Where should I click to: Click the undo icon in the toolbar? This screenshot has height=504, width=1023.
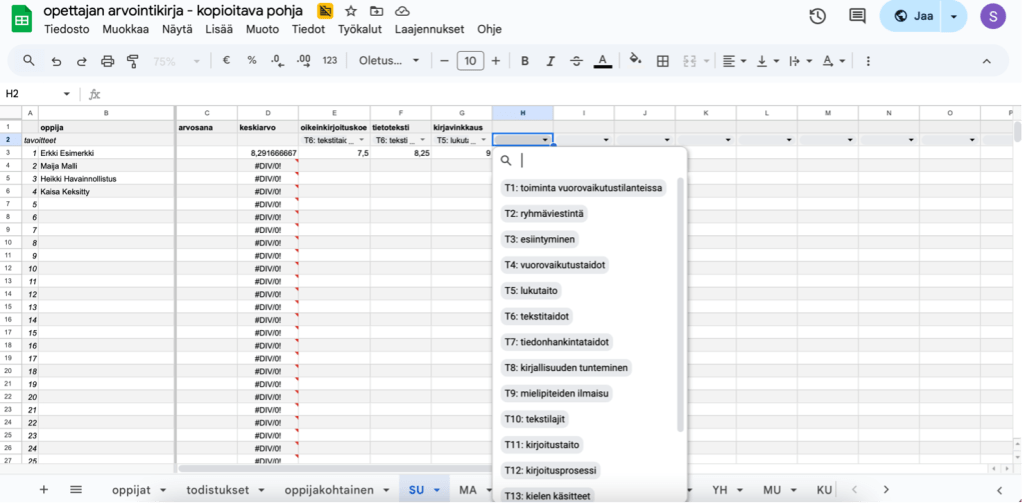point(56,61)
